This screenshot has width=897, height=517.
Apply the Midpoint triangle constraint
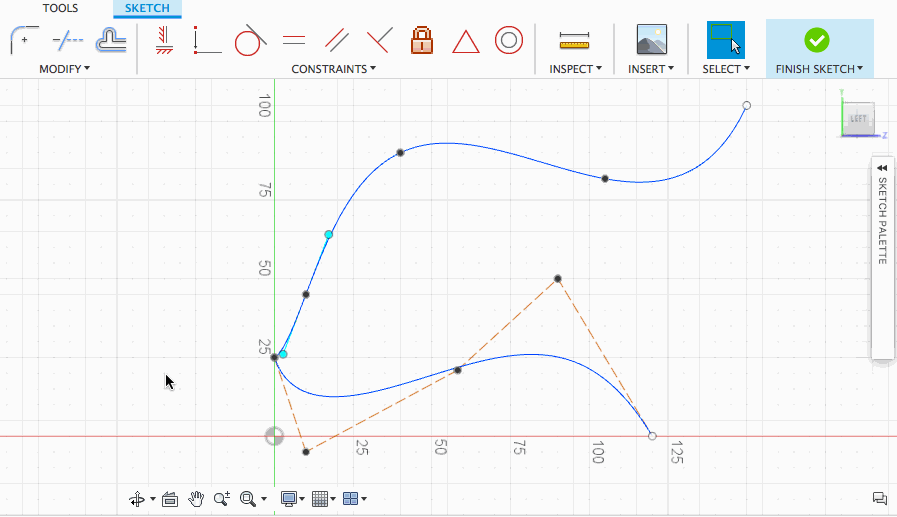point(466,41)
